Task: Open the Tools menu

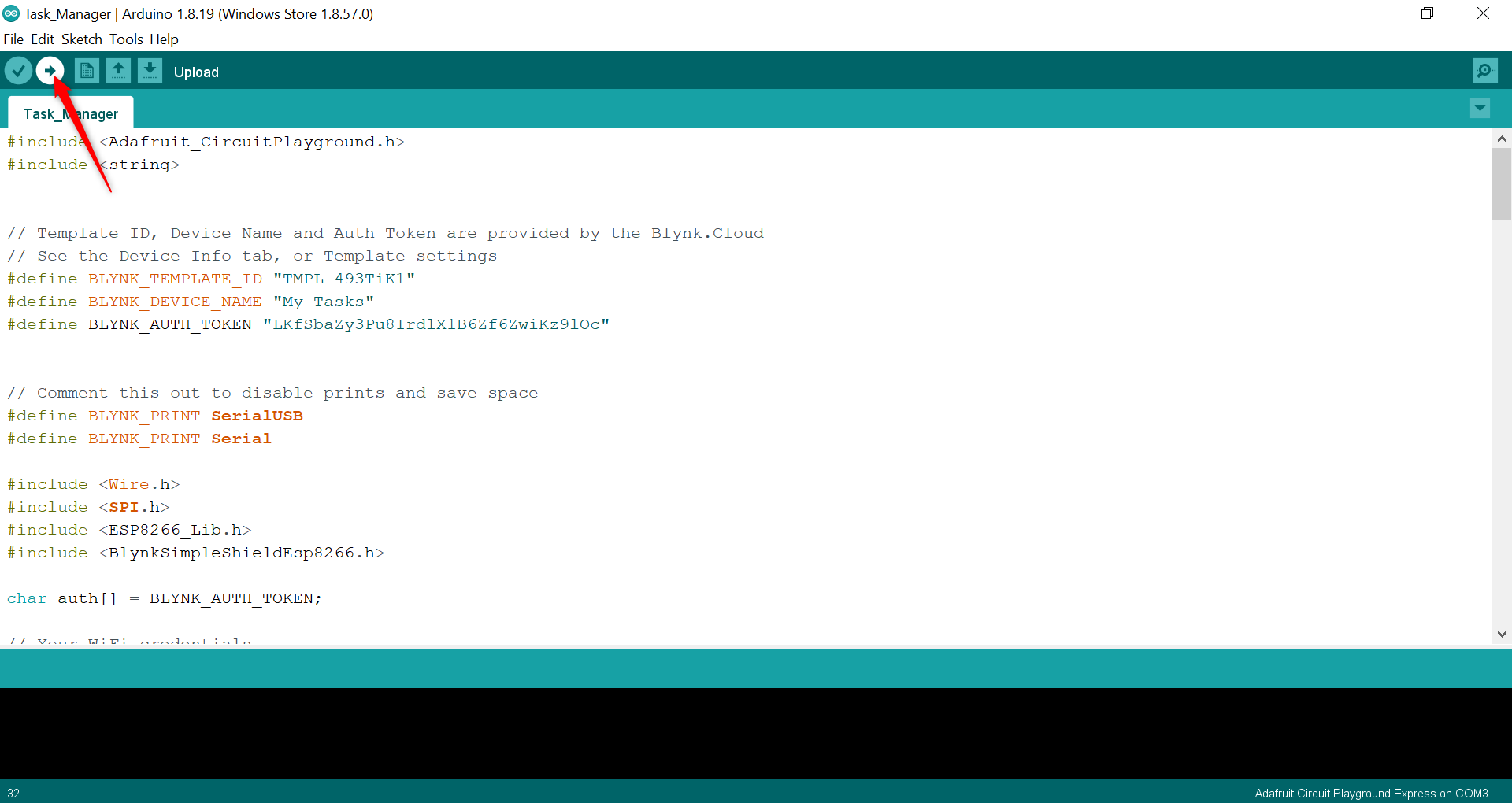Action: pyautogui.click(x=126, y=39)
